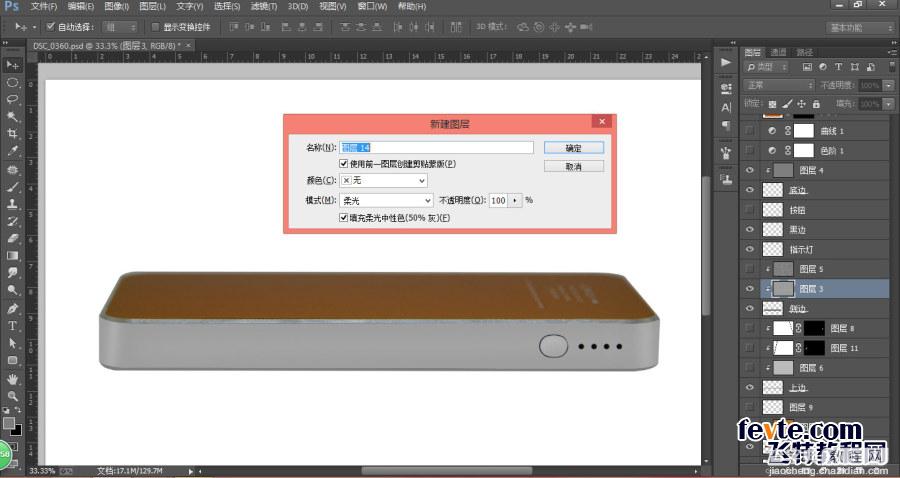
Task: Open the 颜色 dropdown in dialog
Action: tap(383, 181)
